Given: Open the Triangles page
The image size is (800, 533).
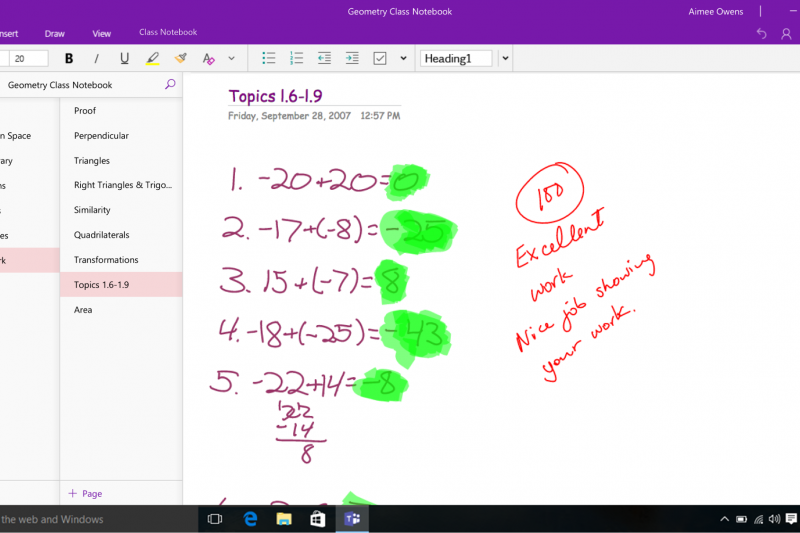Looking at the screenshot, I should pos(121,161).
